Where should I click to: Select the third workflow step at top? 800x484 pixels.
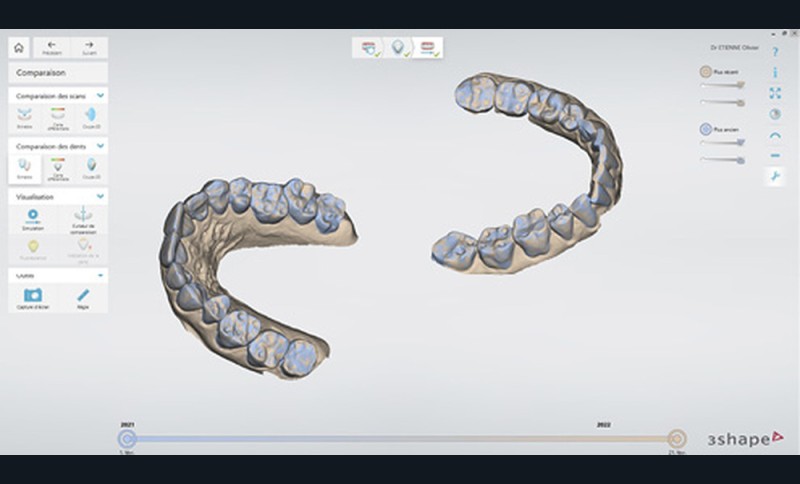[429, 47]
